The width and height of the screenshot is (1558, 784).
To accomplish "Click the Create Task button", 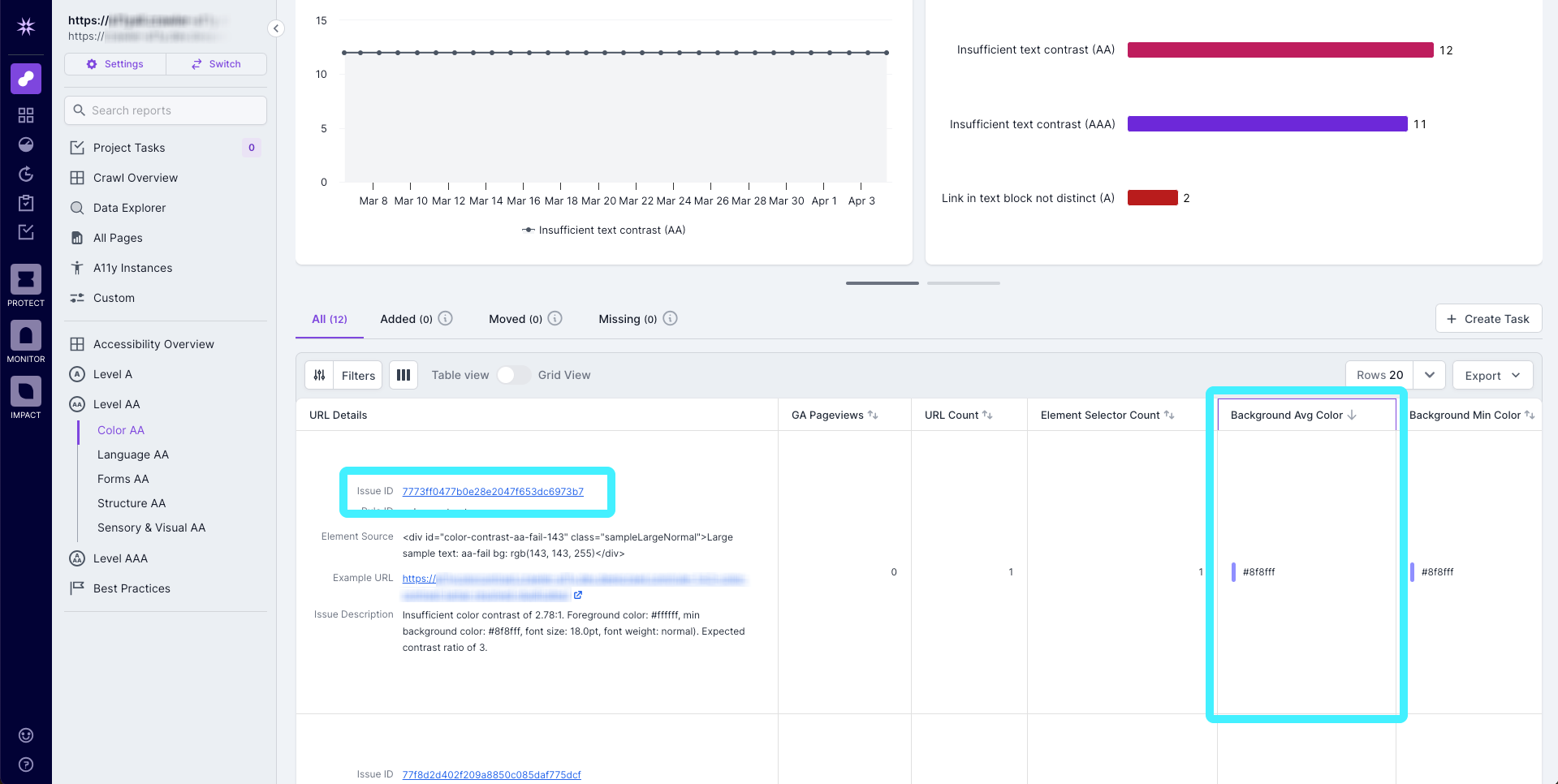I will (x=1488, y=318).
